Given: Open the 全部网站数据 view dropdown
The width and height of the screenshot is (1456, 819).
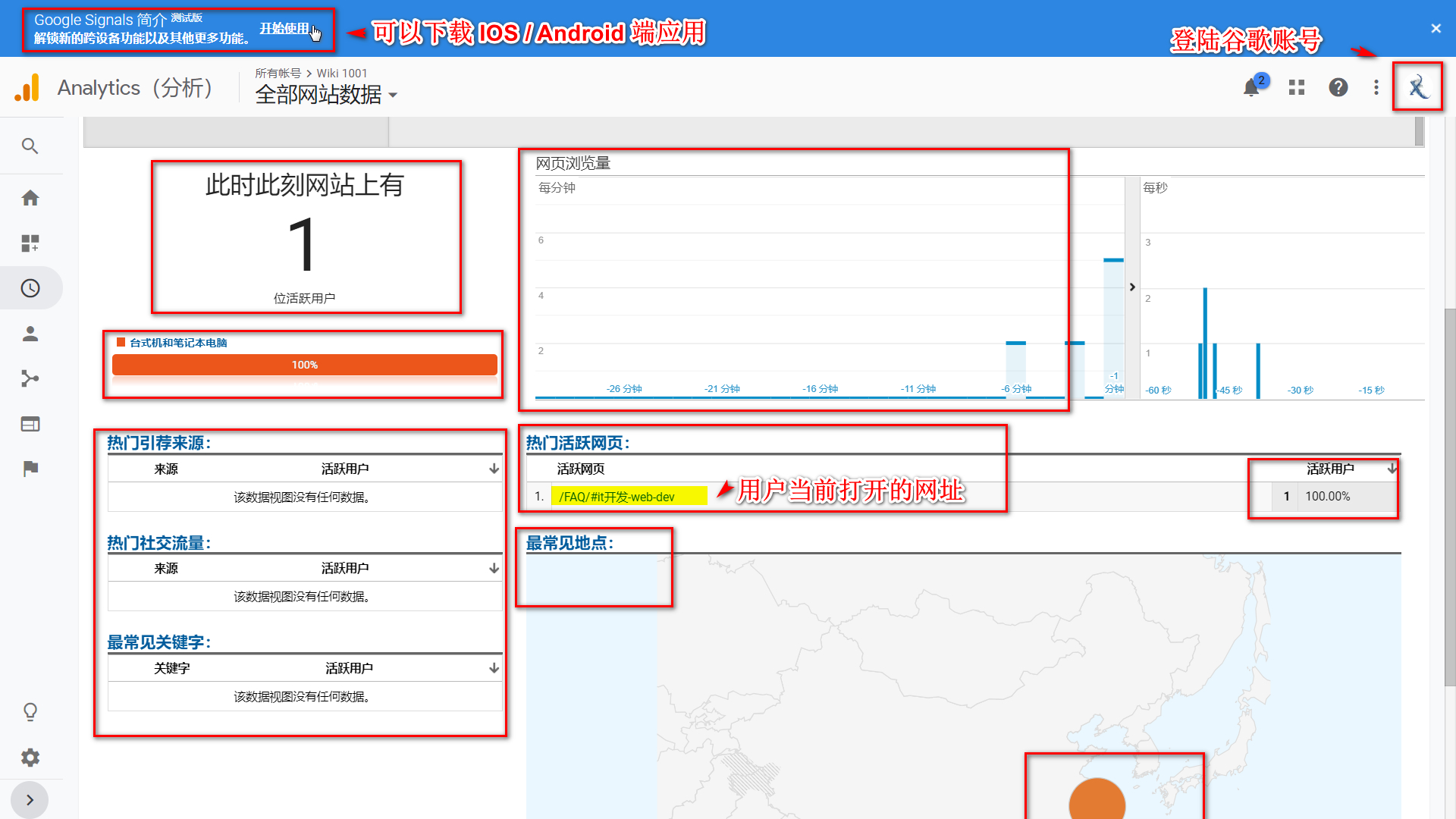Looking at the screenshot, I should [326, 95].
